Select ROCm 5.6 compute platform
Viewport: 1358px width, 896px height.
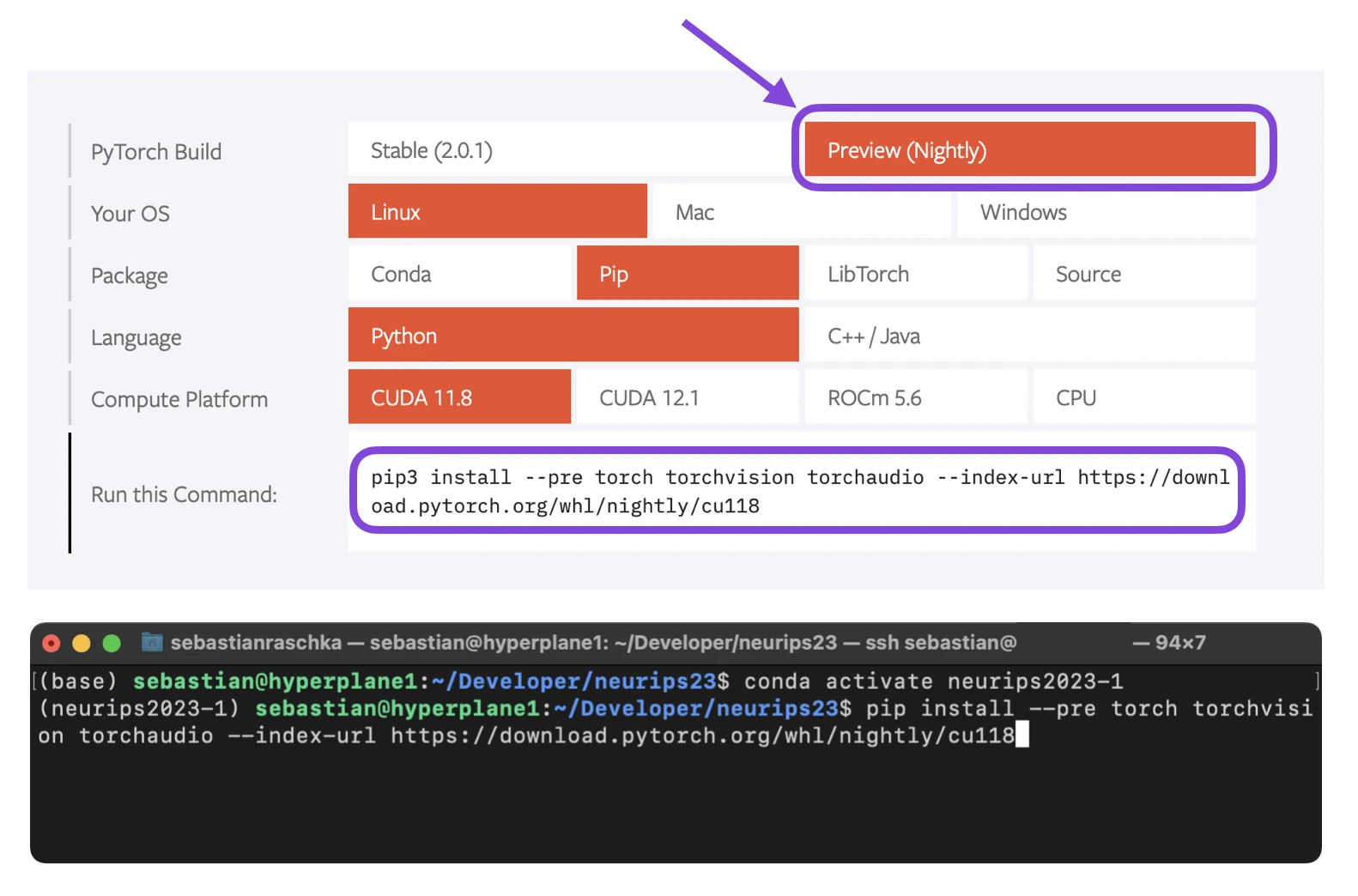click(x=916, y=397)
